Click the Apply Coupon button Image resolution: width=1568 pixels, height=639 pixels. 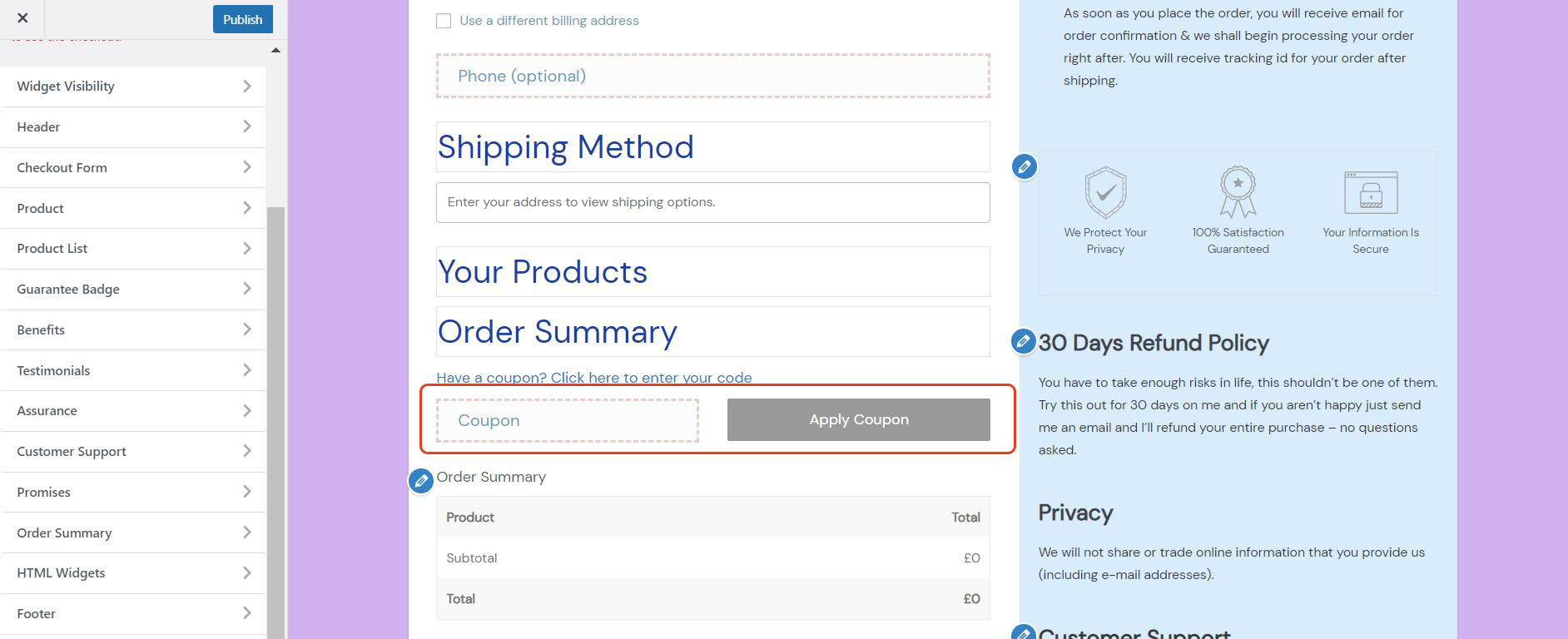(858, 420)
